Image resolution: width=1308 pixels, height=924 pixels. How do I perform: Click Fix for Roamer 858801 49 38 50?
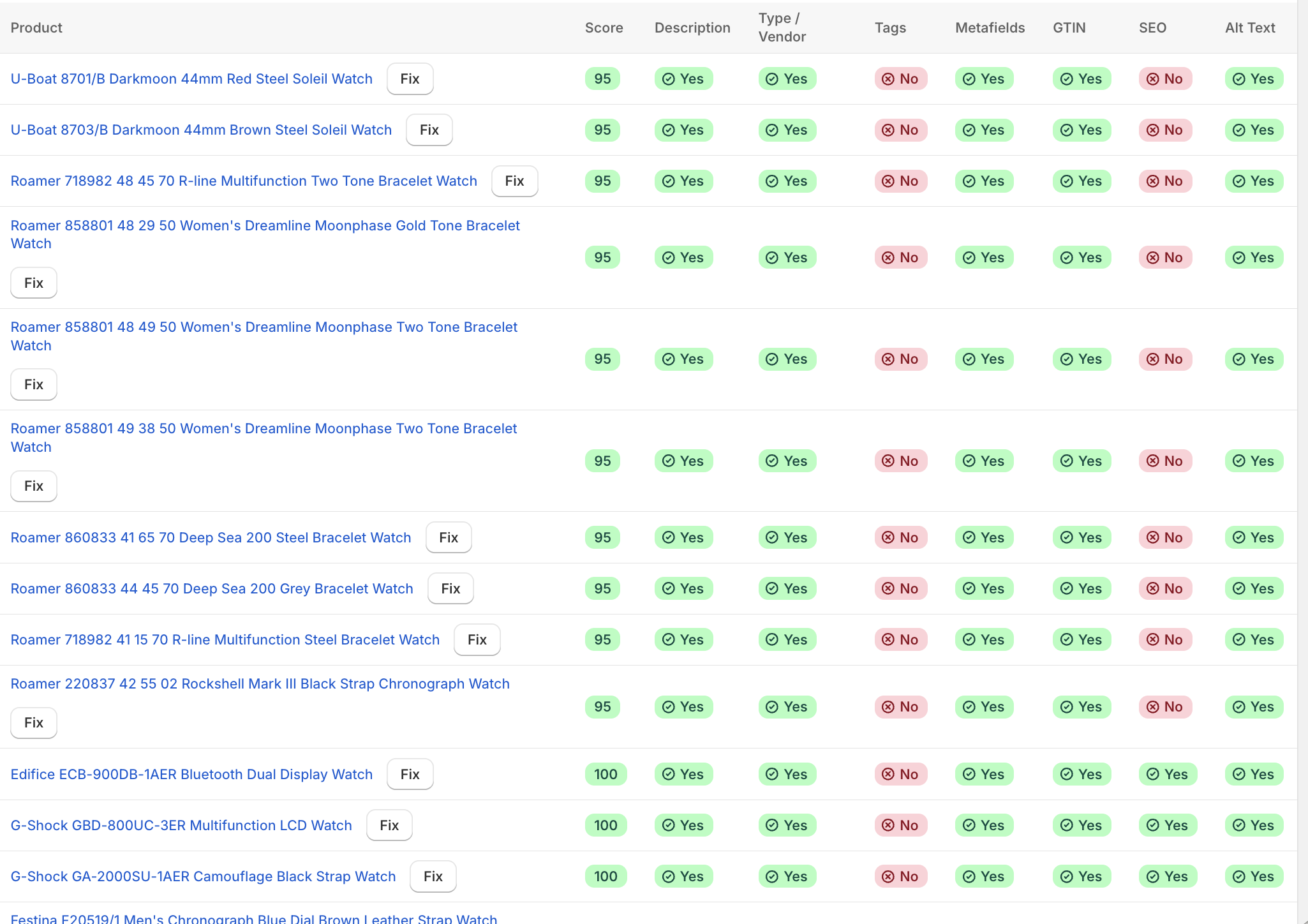point(34,486)
